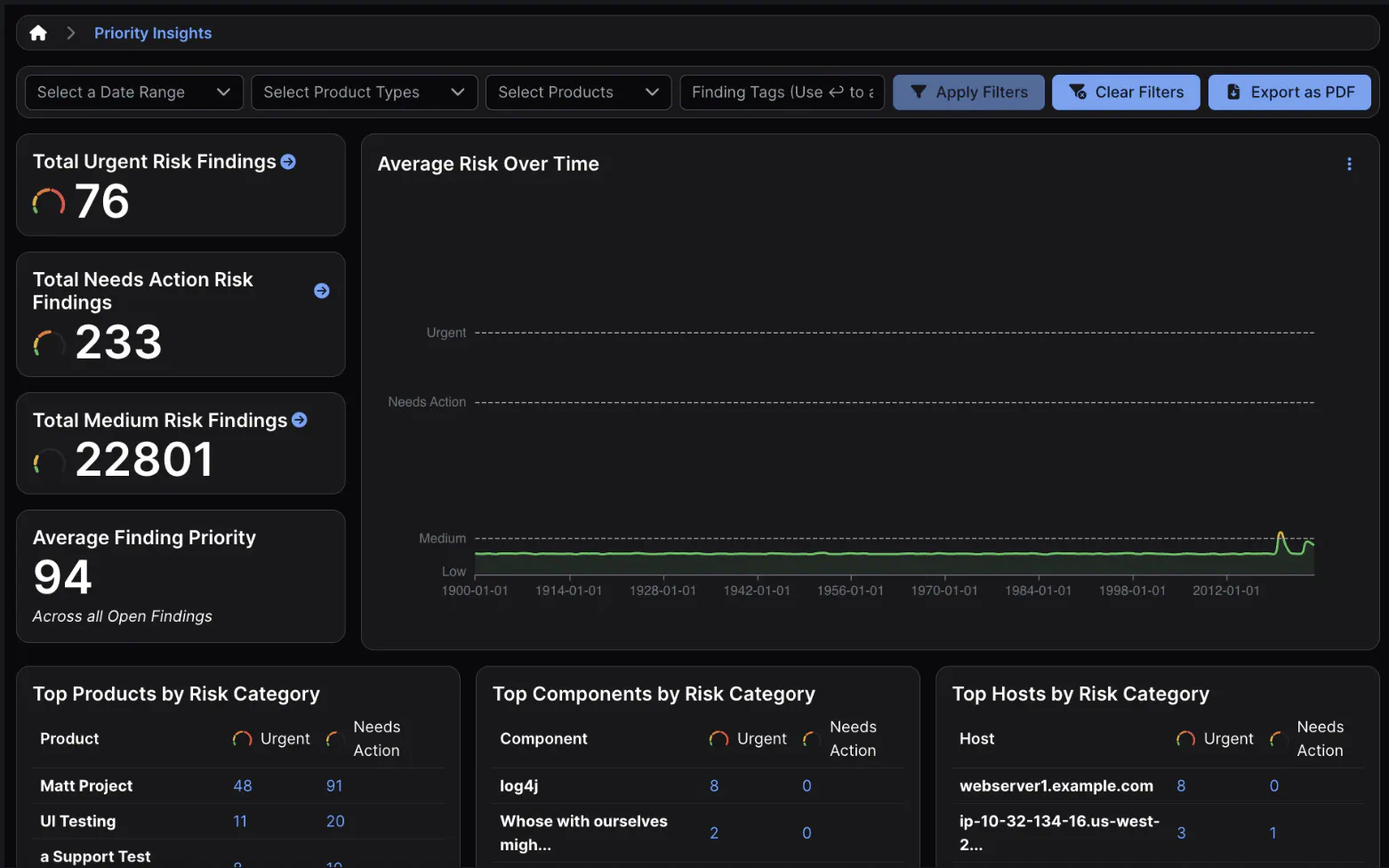Expand the Select a Date Range dropdown
The image size is (1389, 868).
134,92
